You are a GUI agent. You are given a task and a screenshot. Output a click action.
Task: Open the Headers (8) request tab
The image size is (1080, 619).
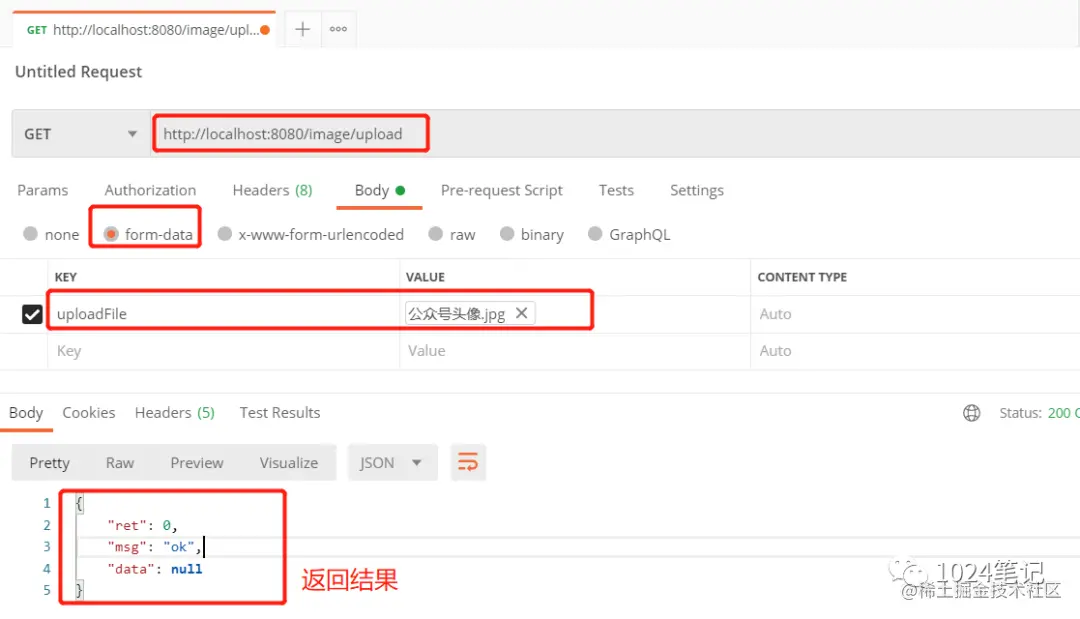272,190
